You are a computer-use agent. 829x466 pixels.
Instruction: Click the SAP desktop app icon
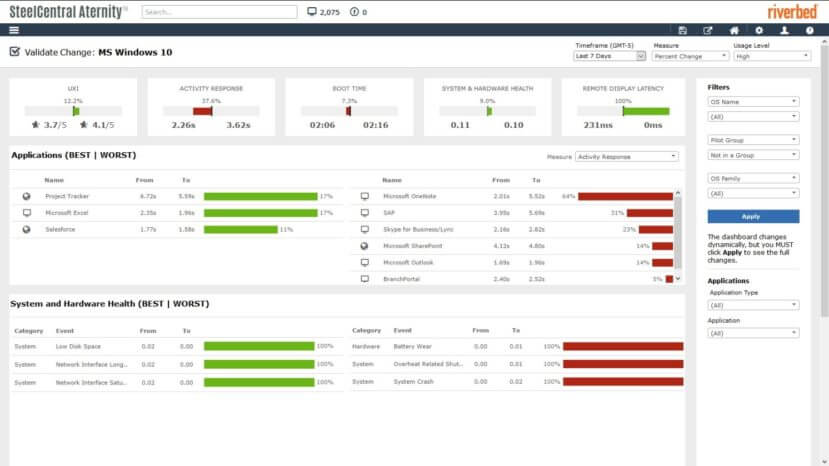click(x=365, y=213)
